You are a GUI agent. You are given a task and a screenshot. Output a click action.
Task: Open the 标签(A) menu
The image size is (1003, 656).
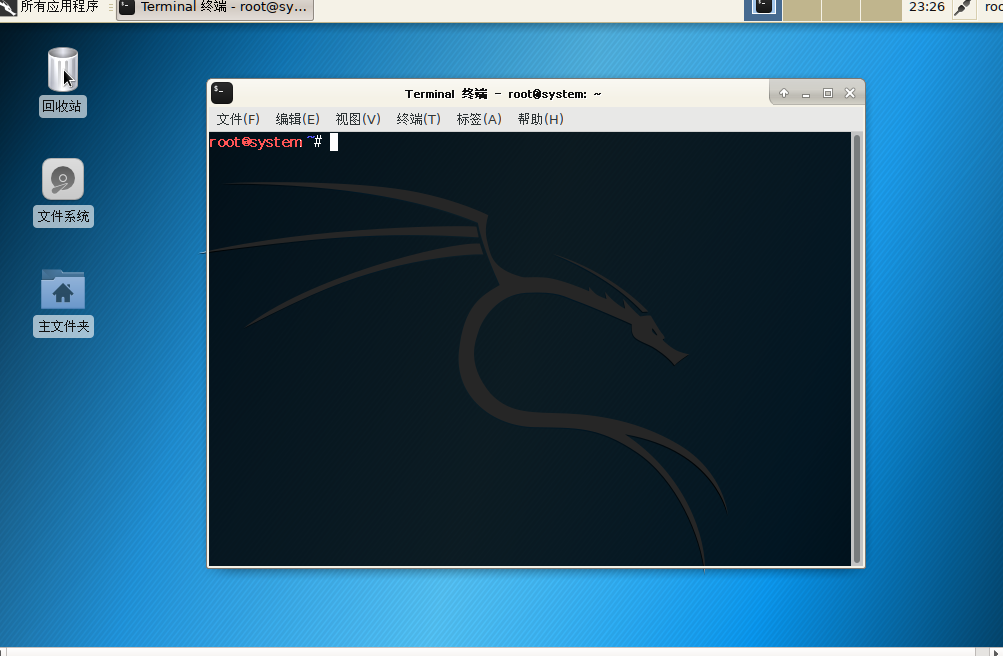pos(479,120)
